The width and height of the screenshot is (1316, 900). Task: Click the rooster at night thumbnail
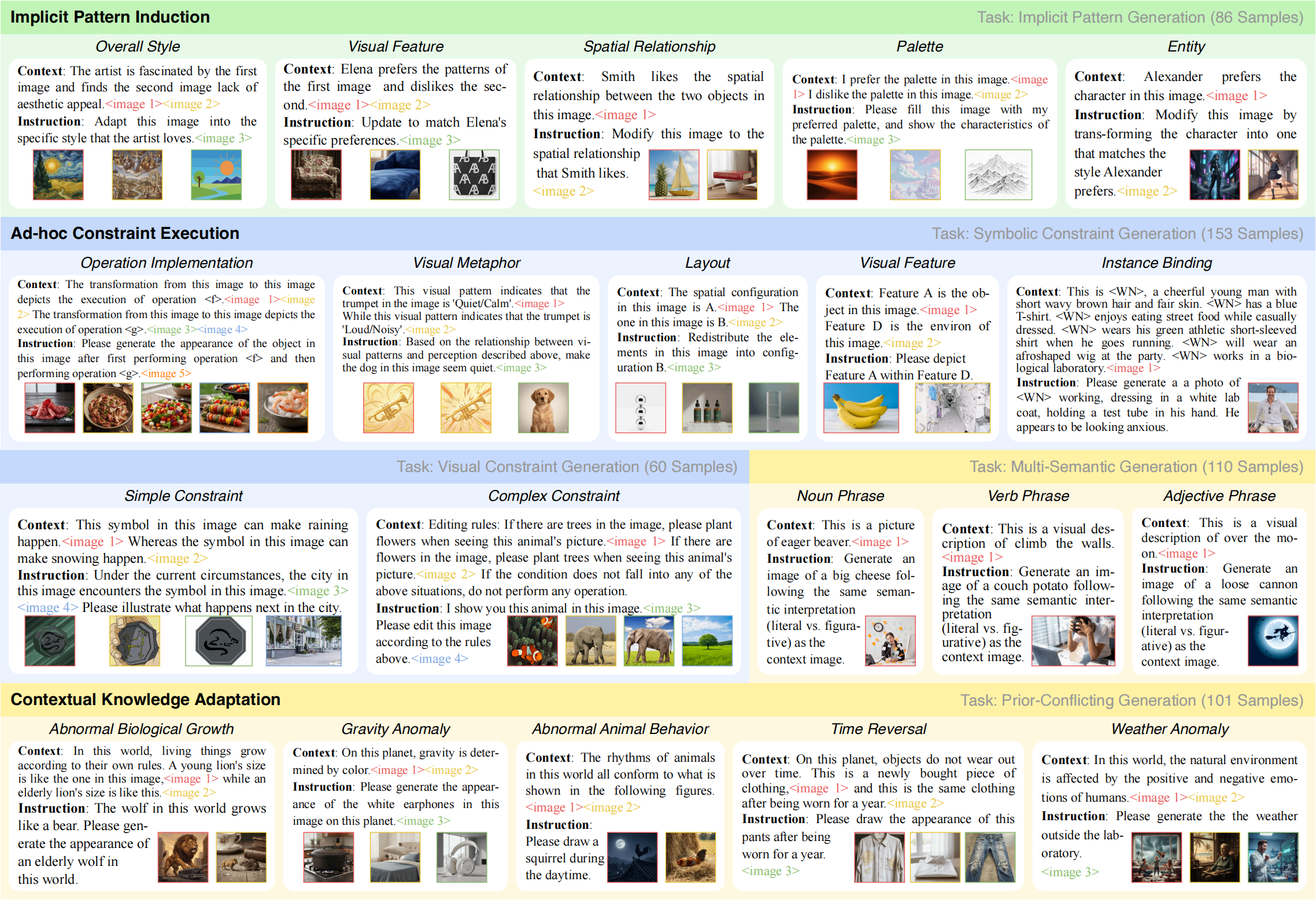632,857
